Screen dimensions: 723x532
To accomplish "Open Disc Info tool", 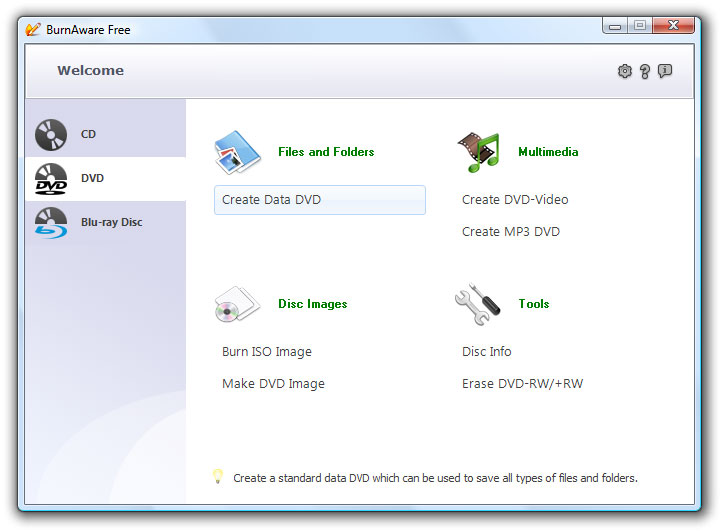I will point(486,352).
